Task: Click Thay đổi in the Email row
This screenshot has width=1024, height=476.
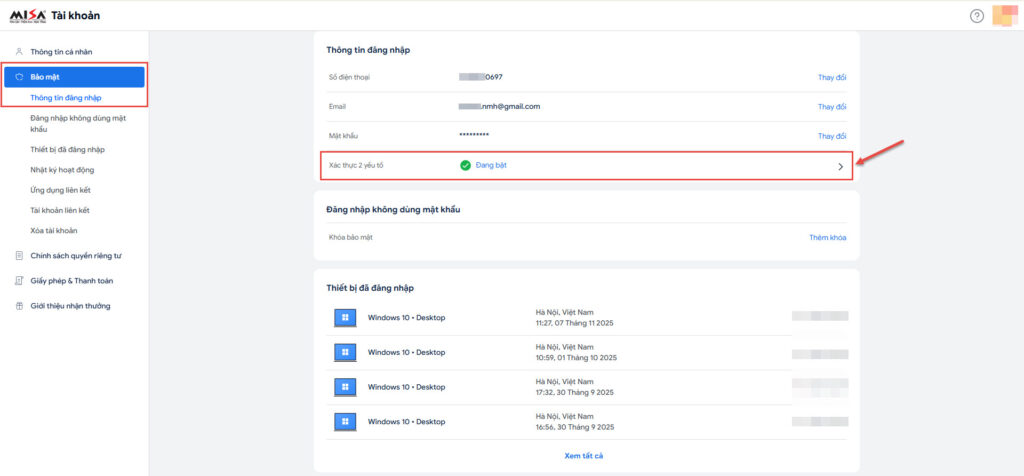Action: (832, 106)
